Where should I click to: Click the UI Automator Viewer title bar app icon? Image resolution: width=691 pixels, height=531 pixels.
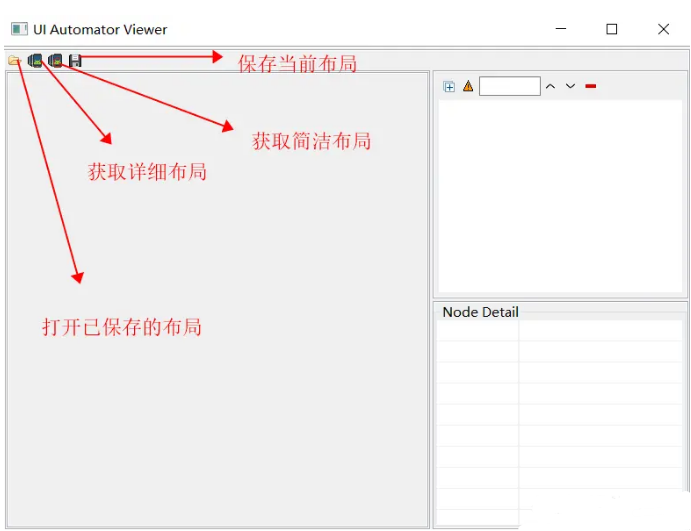[19, 30]
